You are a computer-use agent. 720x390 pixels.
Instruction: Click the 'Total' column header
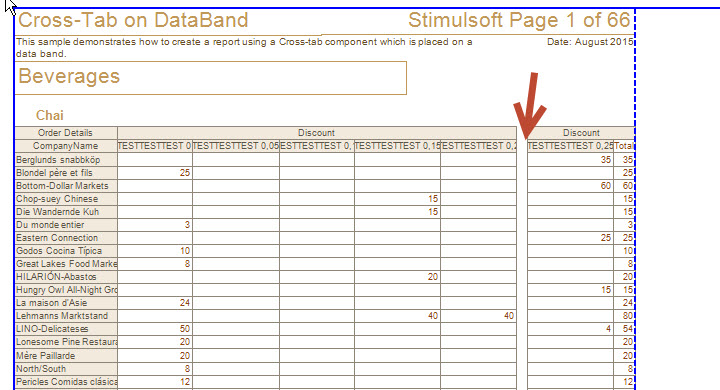click(624, 146)
